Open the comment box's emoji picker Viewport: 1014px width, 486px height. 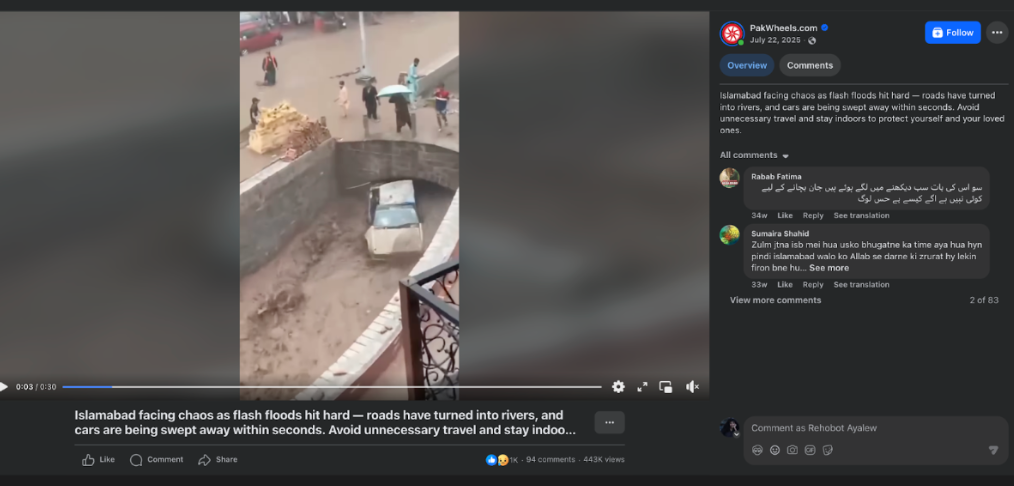point(775,450)
